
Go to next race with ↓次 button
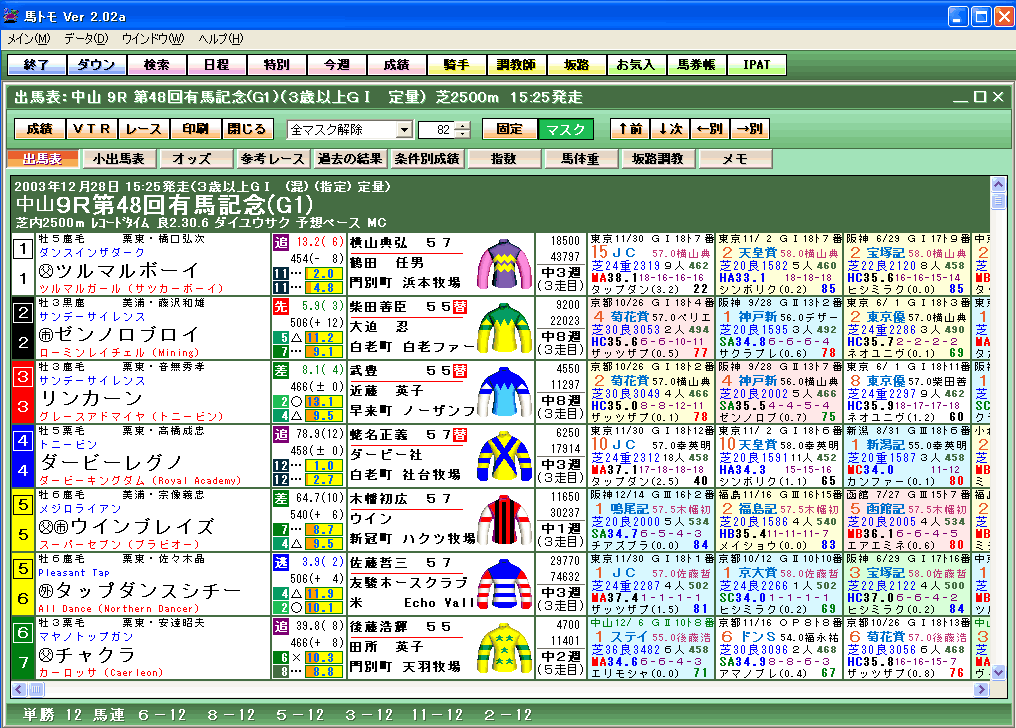coord(670,129)
